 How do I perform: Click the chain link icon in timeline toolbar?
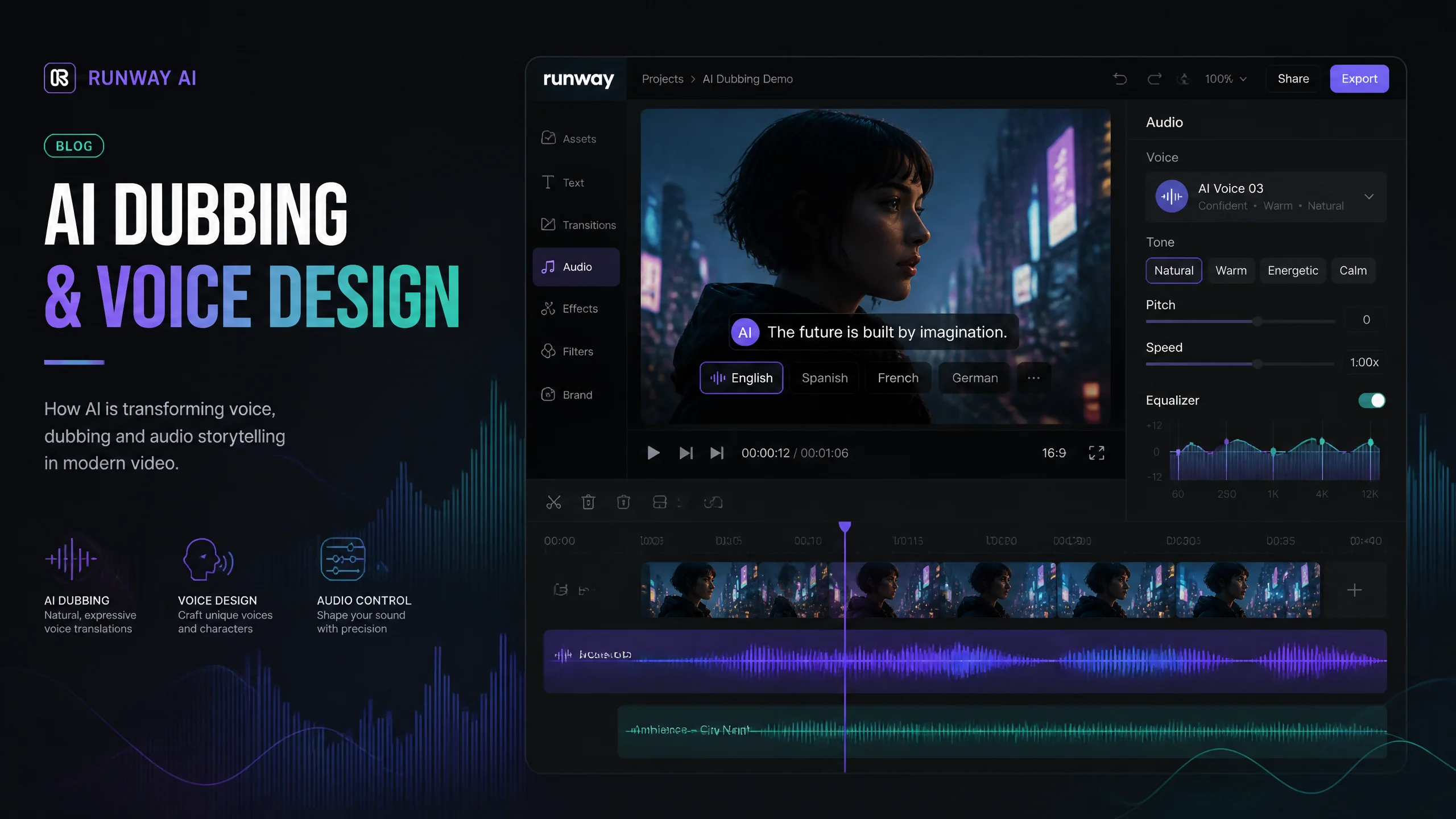(713, 502)
